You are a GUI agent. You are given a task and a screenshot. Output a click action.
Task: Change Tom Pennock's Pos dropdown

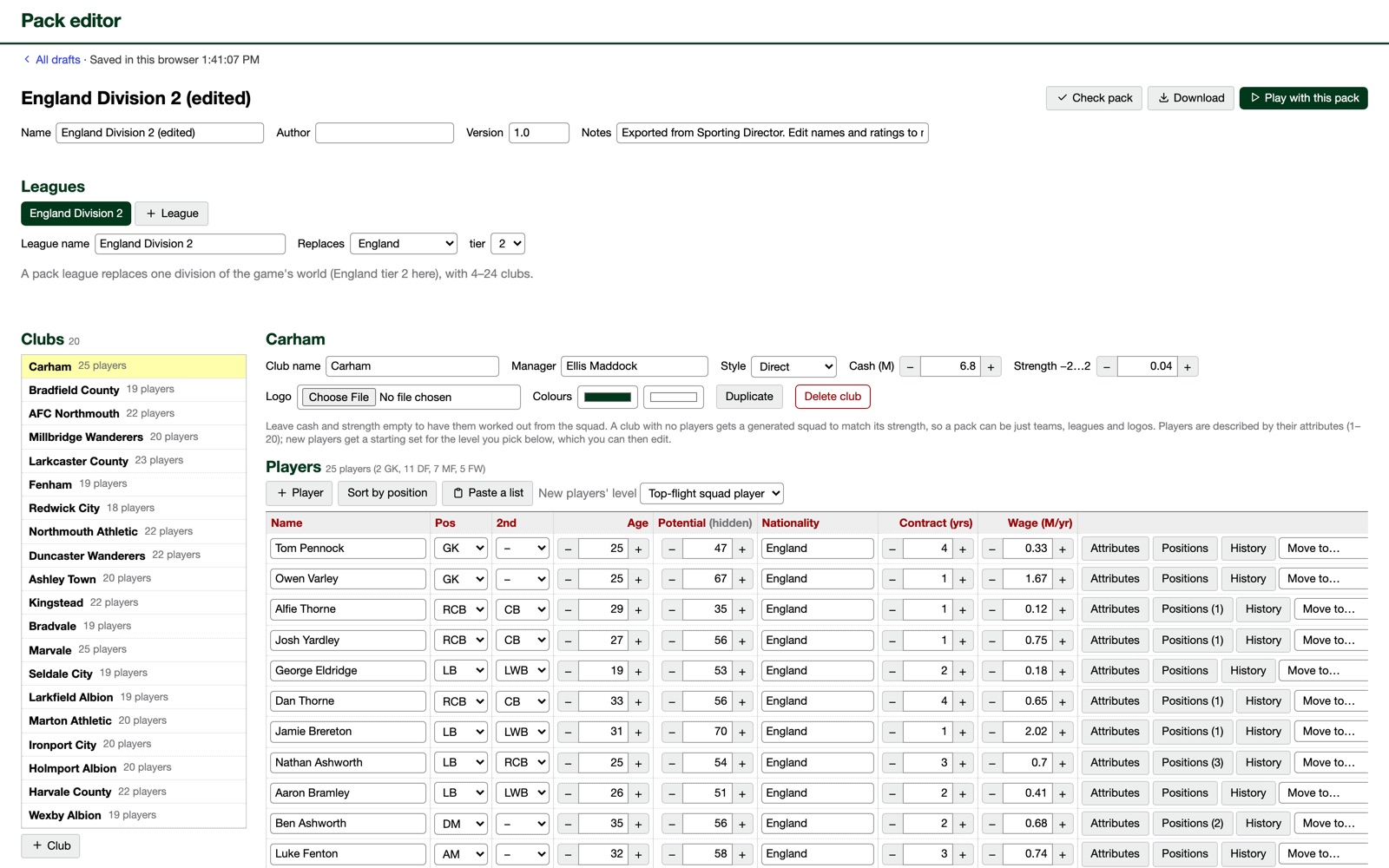(x=461, y=549)
